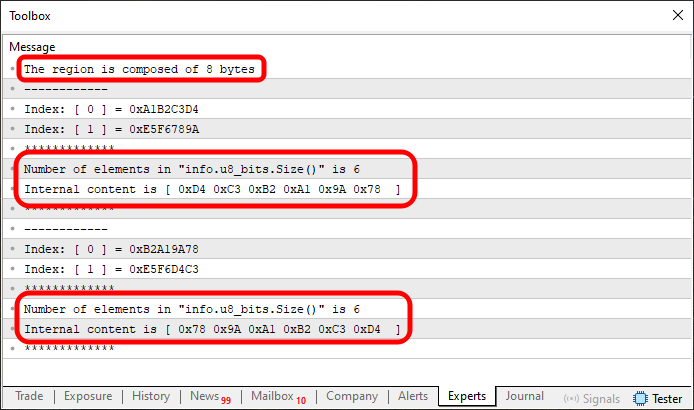
Task: Select first 'Index: [ 0 ] = 0xA1B2C3D4' row
Action: [x=347, y=109]
